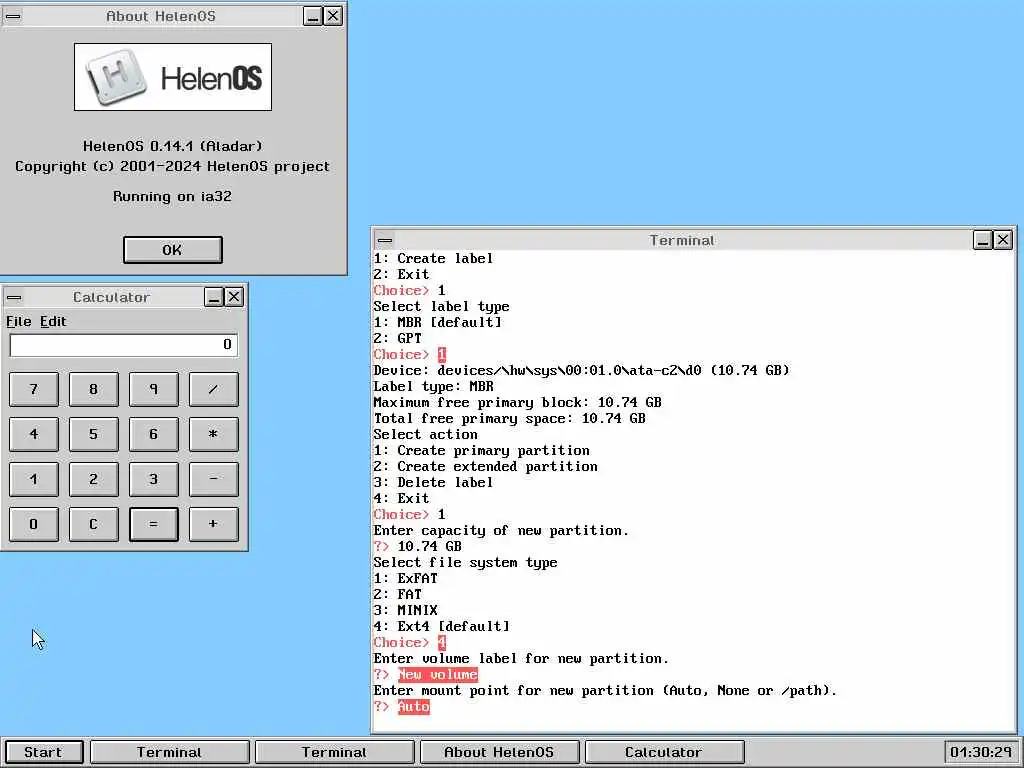Click the '?> 10.74 GB' capacity line
This screenshot has height=768, width=1024.
[x=417, y=547]
